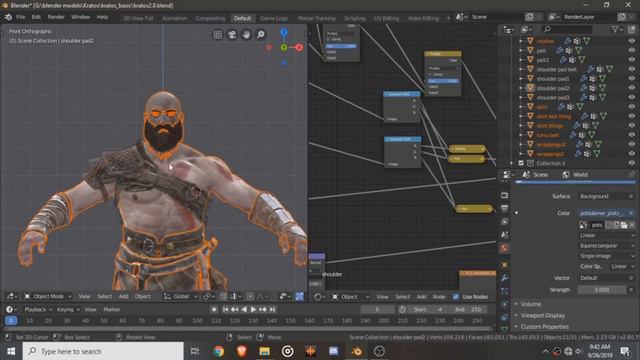640x360 pixels.
Task: Open the Keying popover in timeline
Action: [68, 309]
